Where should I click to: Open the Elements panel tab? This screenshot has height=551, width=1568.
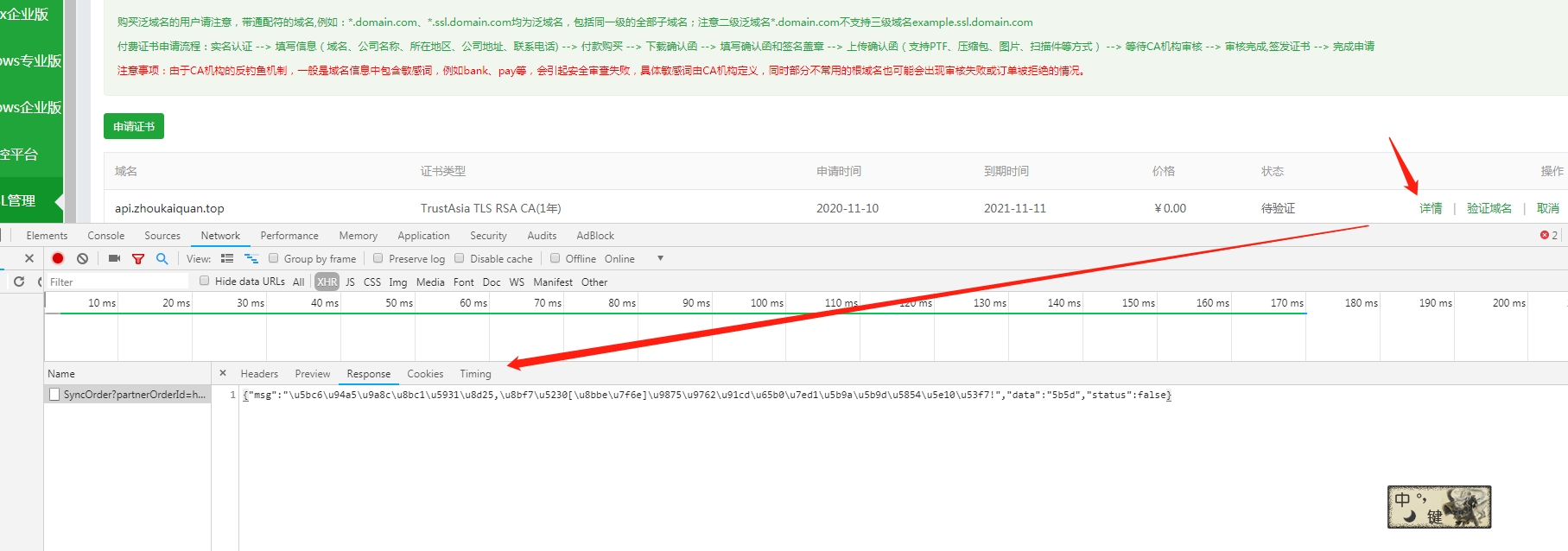coord(47,235)
